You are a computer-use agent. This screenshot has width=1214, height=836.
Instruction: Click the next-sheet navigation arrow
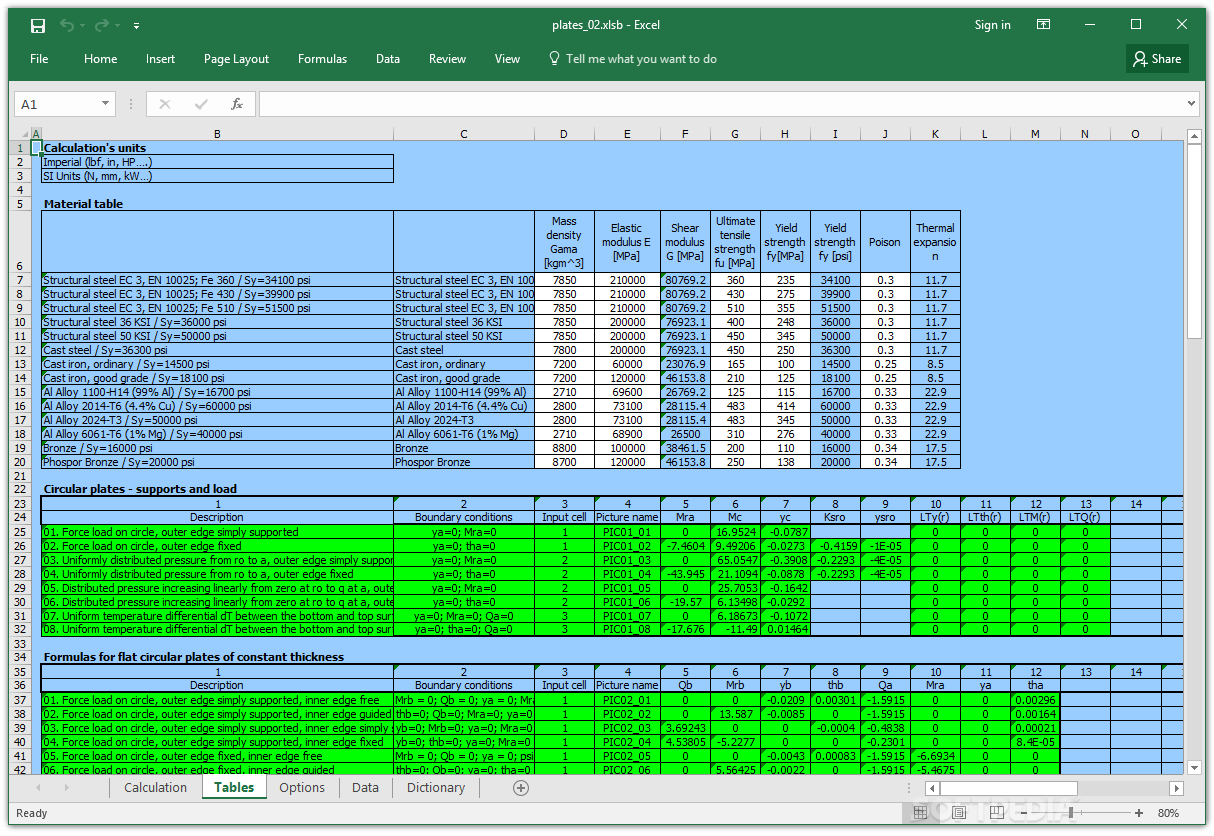point(66,788)
